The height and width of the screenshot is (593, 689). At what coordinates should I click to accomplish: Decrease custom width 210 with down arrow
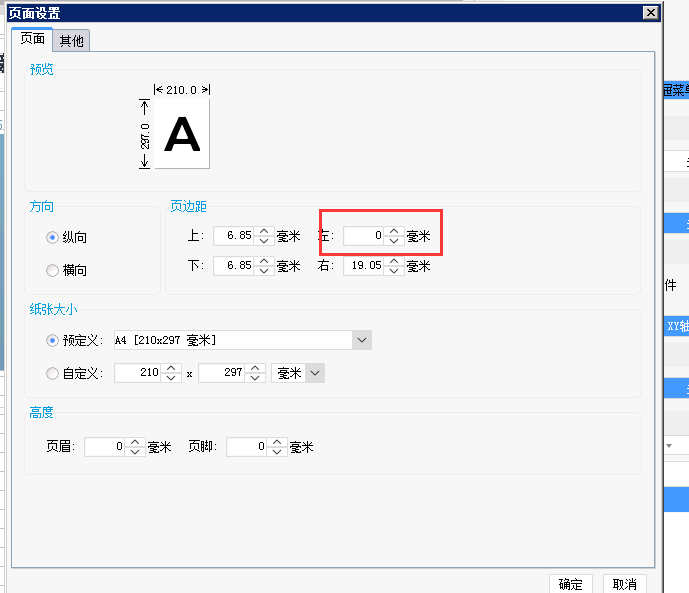171,378
